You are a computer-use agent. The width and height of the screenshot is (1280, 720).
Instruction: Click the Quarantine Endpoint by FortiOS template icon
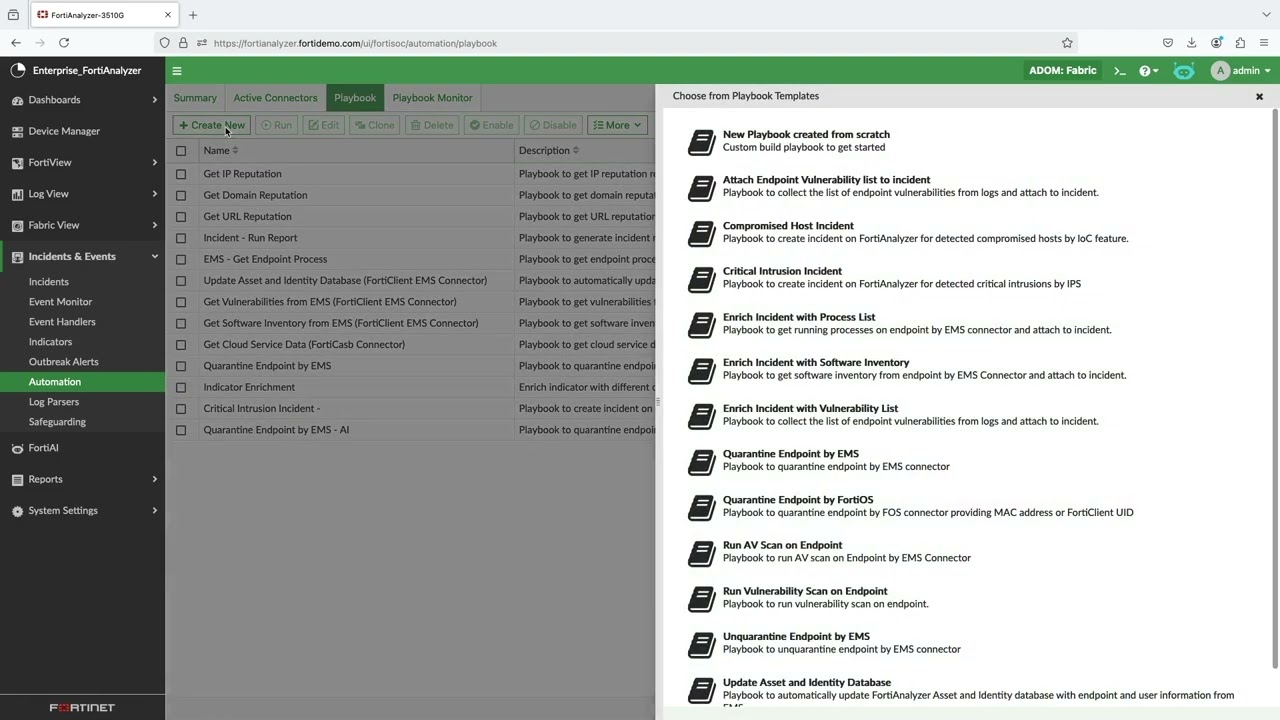[x=702, y=507]
